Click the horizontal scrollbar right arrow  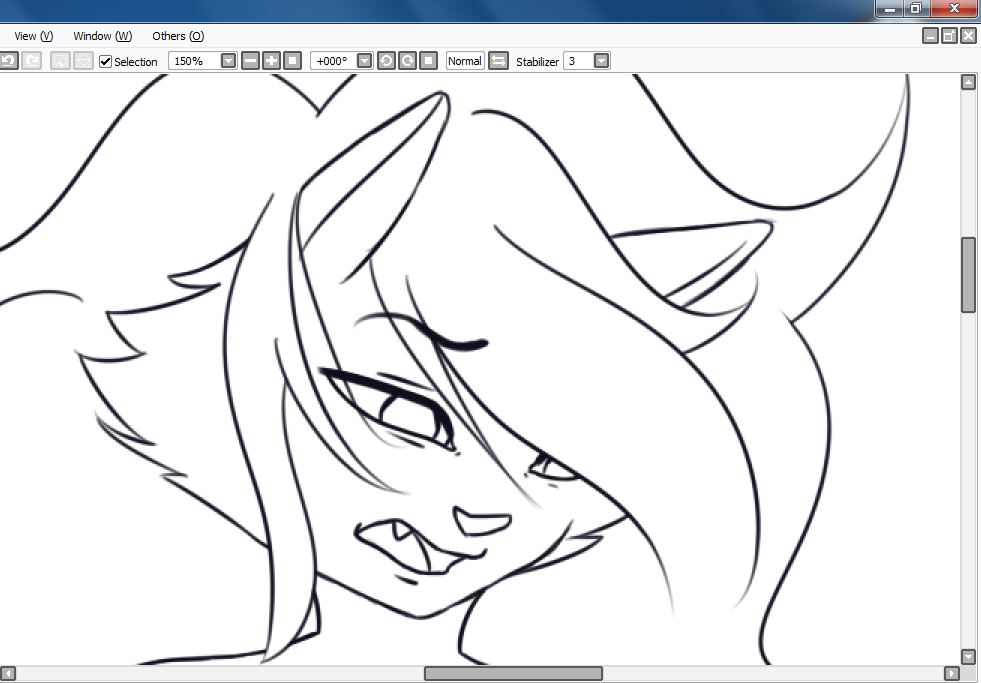pyautogui.click(x=951, y=673)
